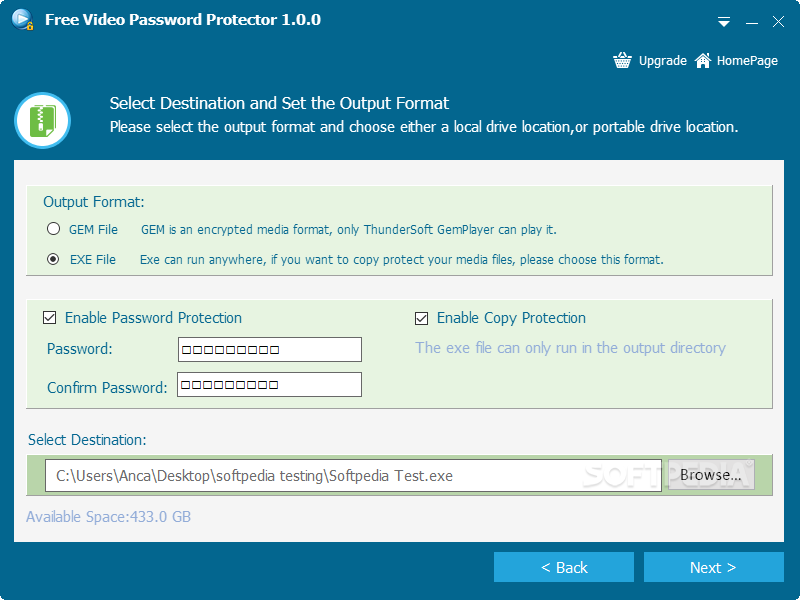Minimize the window

pyautogui.click(x=751, y=22)
